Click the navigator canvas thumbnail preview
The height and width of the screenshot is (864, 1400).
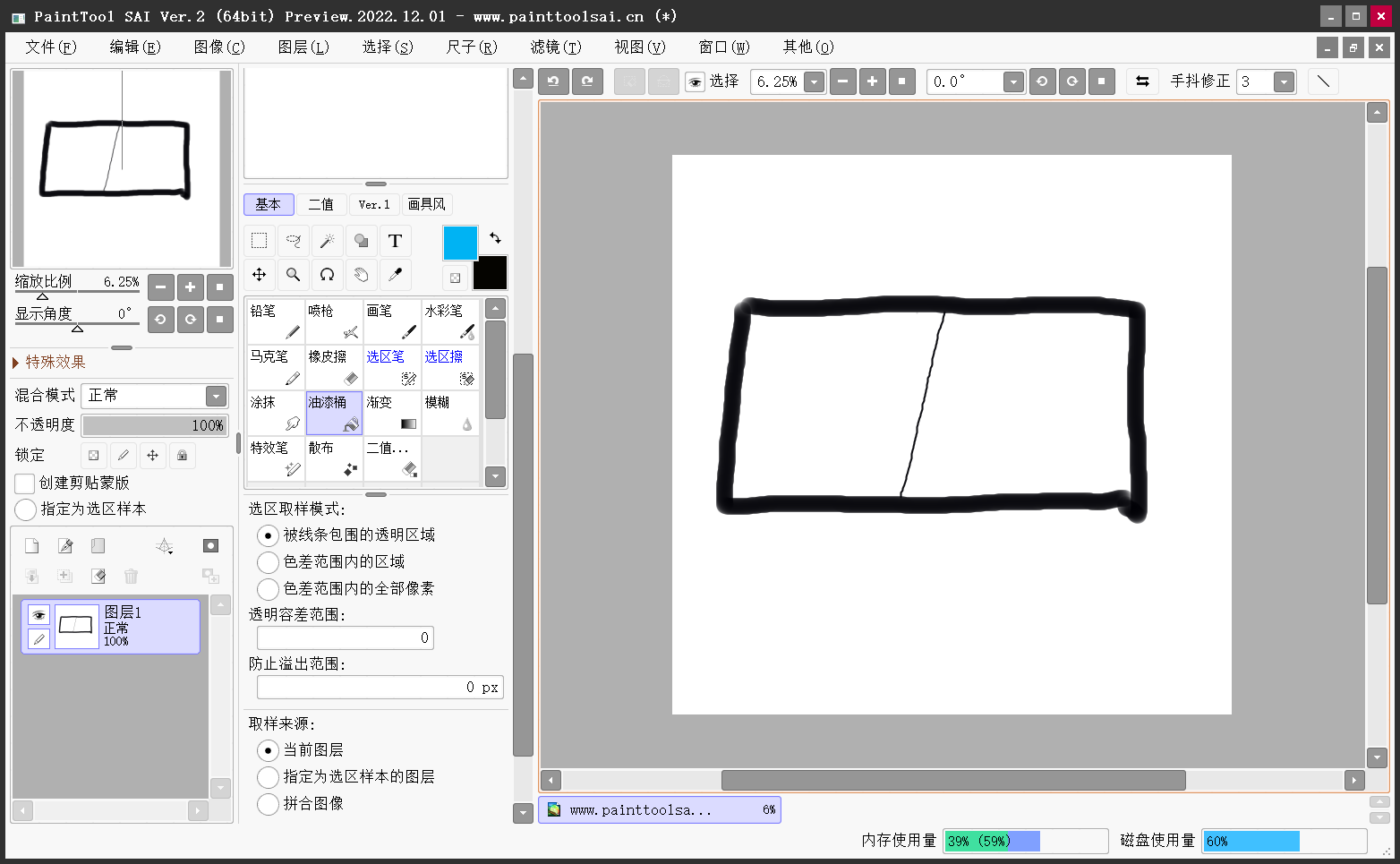click(x=122, y=168)
